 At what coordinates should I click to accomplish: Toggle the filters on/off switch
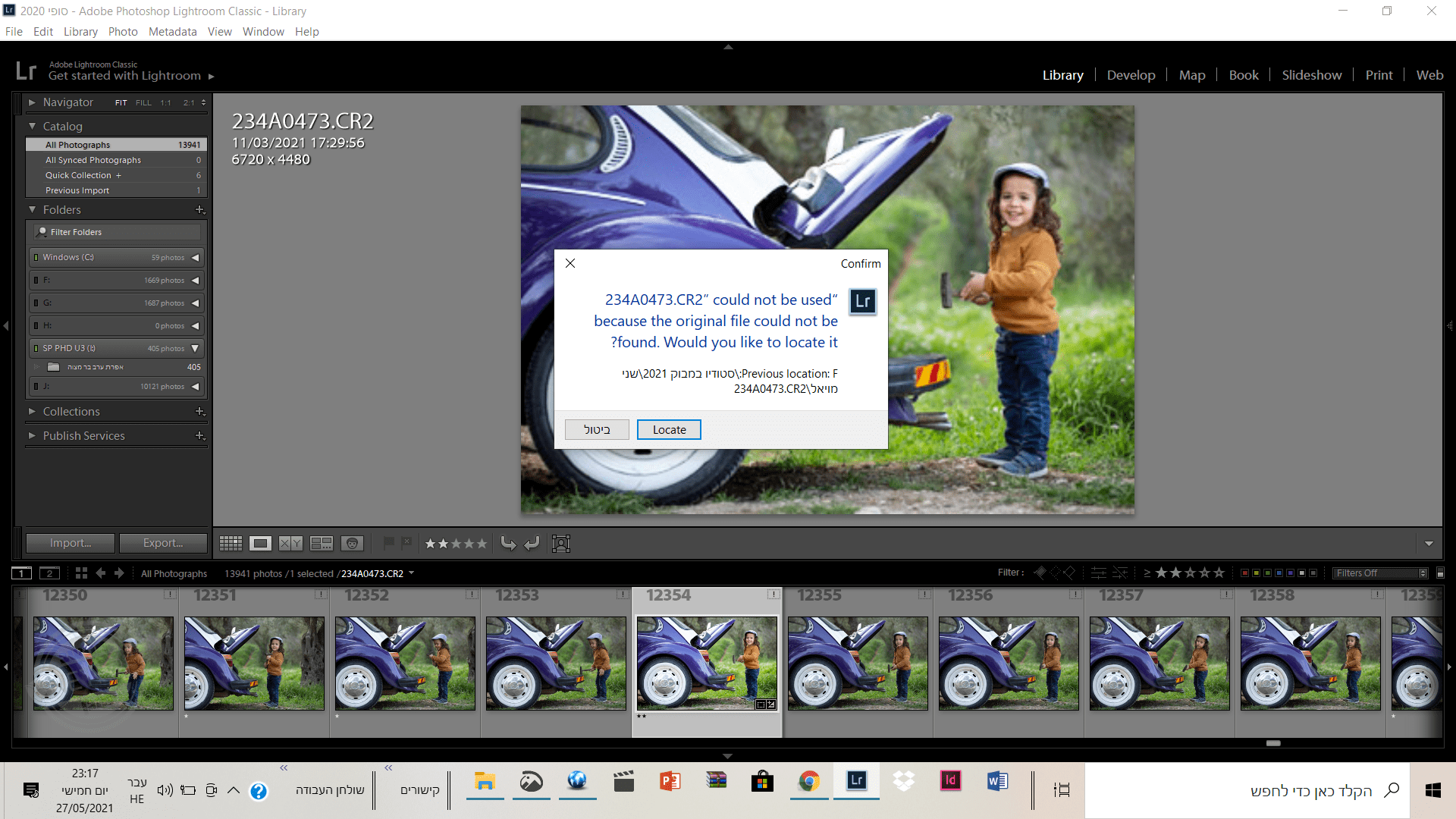1440,573
